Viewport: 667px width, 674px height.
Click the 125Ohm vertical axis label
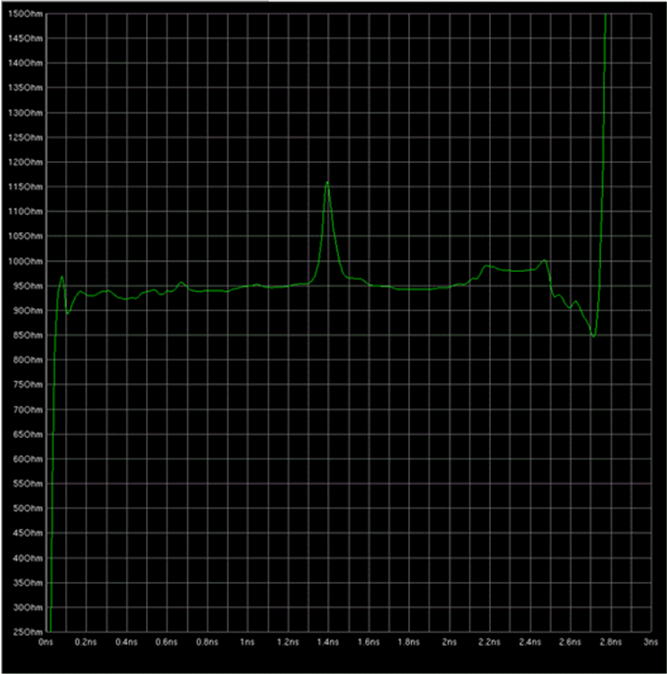21,138
